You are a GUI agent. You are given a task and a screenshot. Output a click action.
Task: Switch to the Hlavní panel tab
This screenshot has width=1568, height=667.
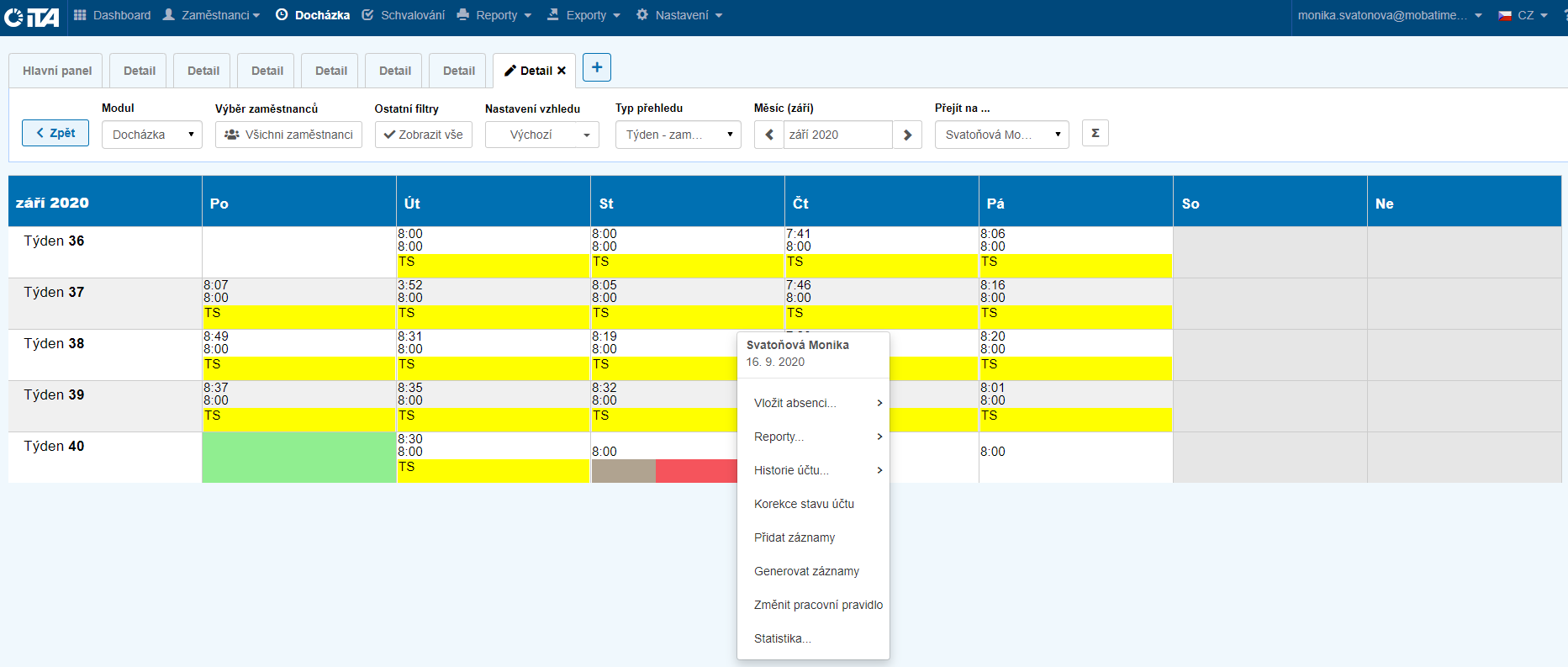(x=57, y=71)
